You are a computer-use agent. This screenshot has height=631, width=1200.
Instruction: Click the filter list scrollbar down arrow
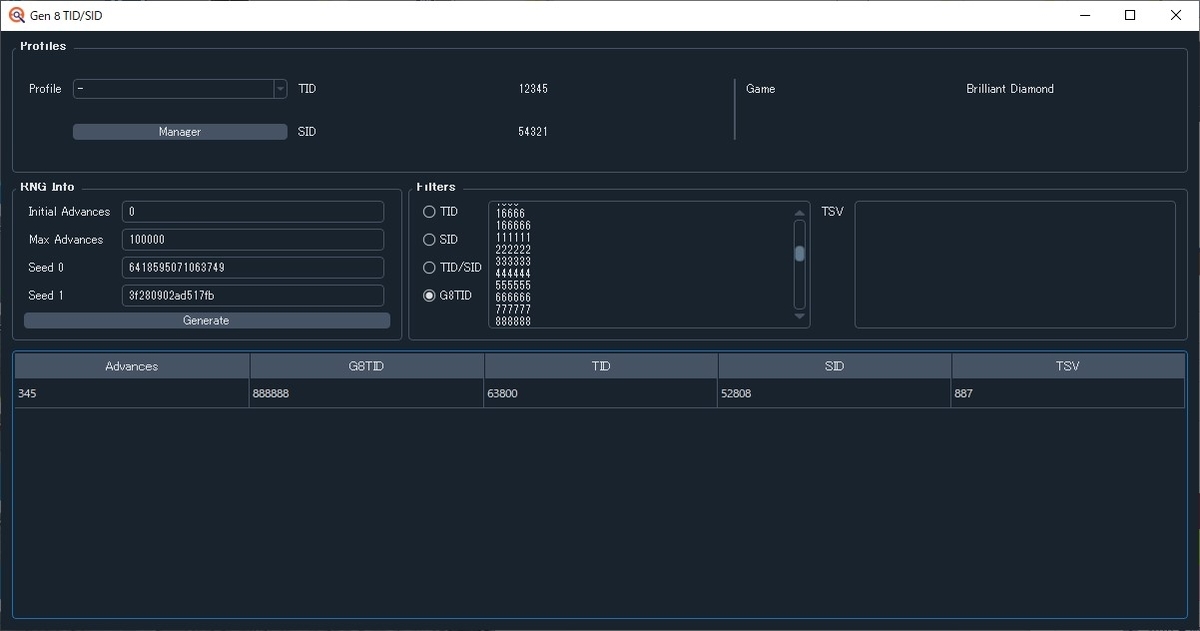click(x=798, y=317)
